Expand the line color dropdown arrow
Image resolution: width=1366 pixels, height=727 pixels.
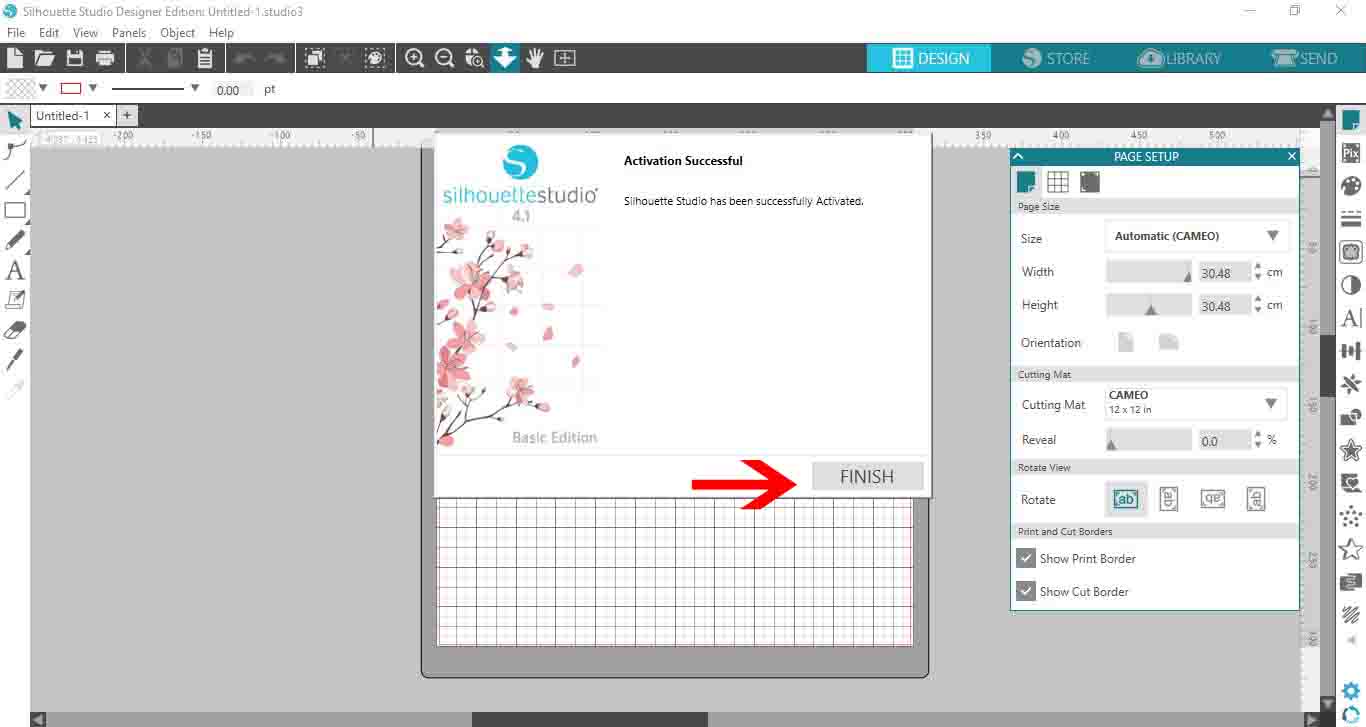(93, 88)
